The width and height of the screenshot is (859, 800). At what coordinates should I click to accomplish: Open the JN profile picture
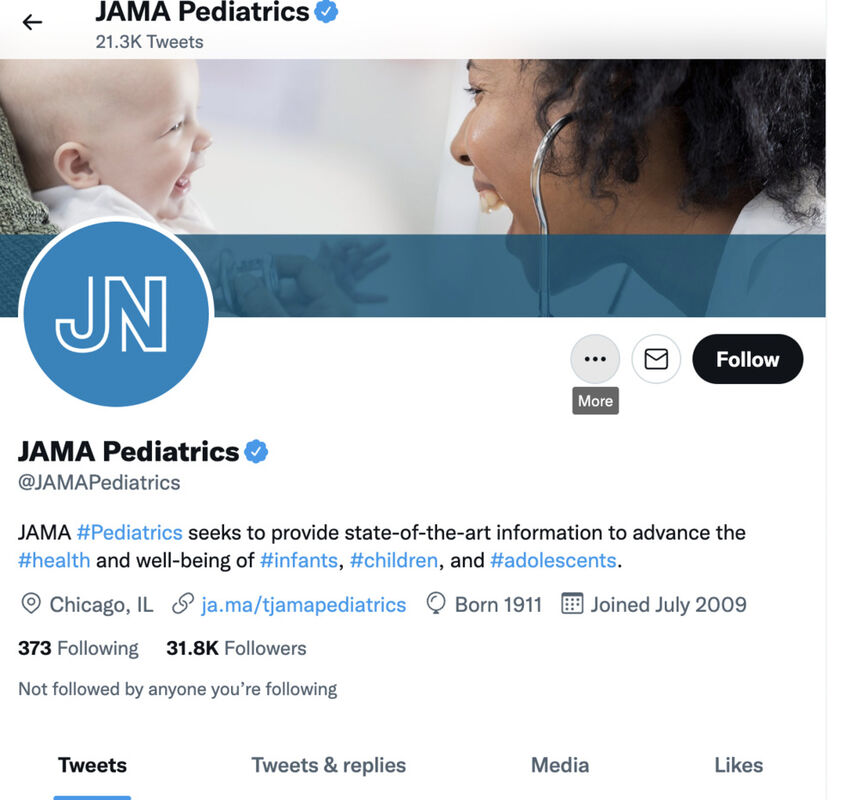tap(116, 313)
